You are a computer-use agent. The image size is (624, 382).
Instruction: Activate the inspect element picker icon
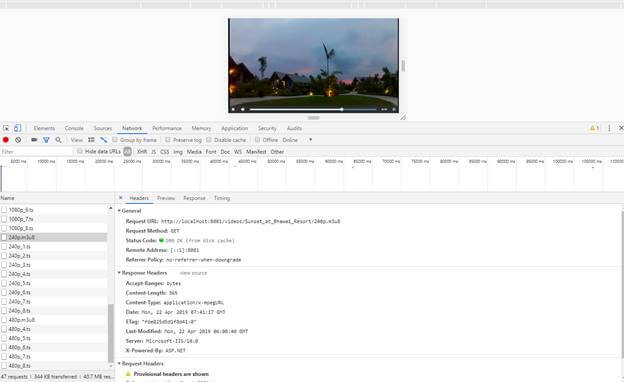[6, 128]
